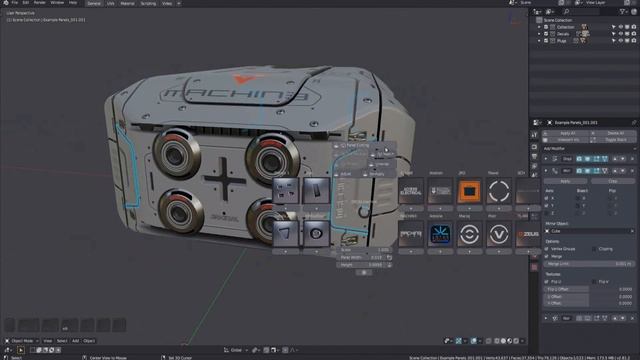
Task: Select the ACCESS ELECTRICAL decal thumbnail
Action: coord(411,191)
